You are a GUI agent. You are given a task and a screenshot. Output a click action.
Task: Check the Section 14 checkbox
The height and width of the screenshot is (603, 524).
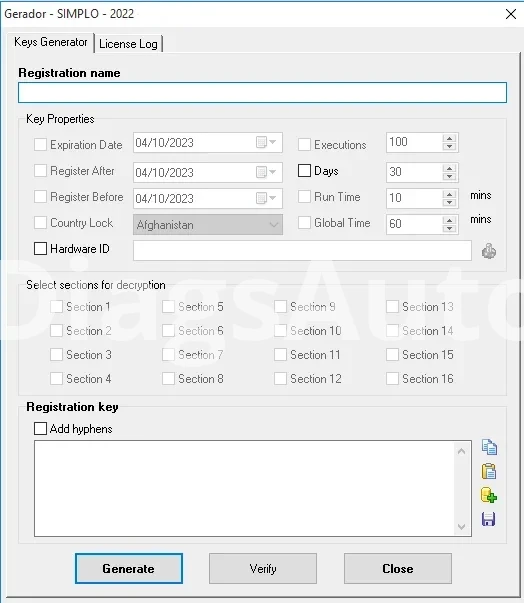coord(392,331)
